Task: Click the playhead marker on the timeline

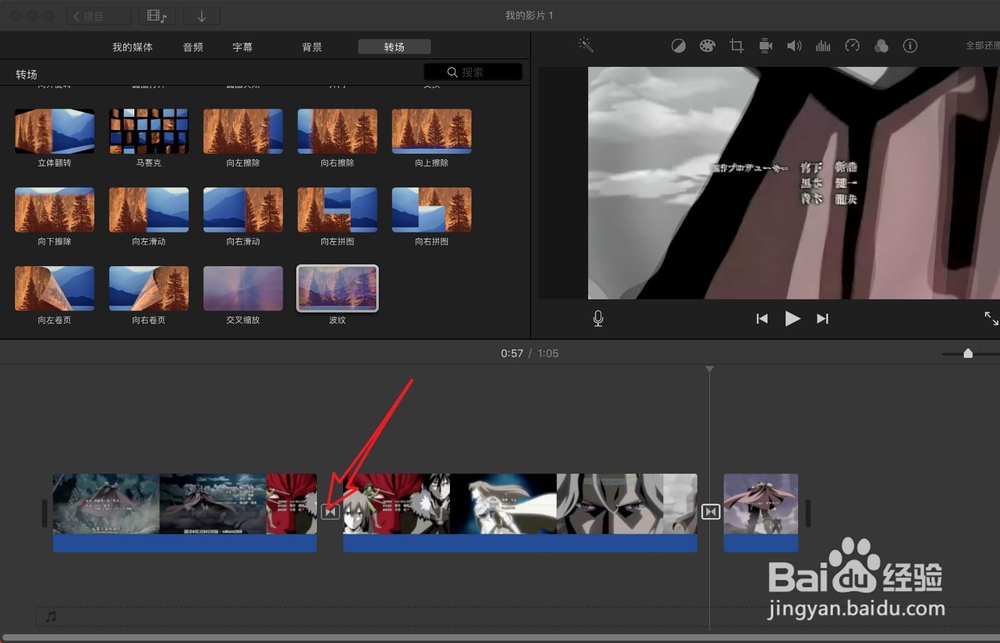Action: pyautogui.click(x=709, y=369)
